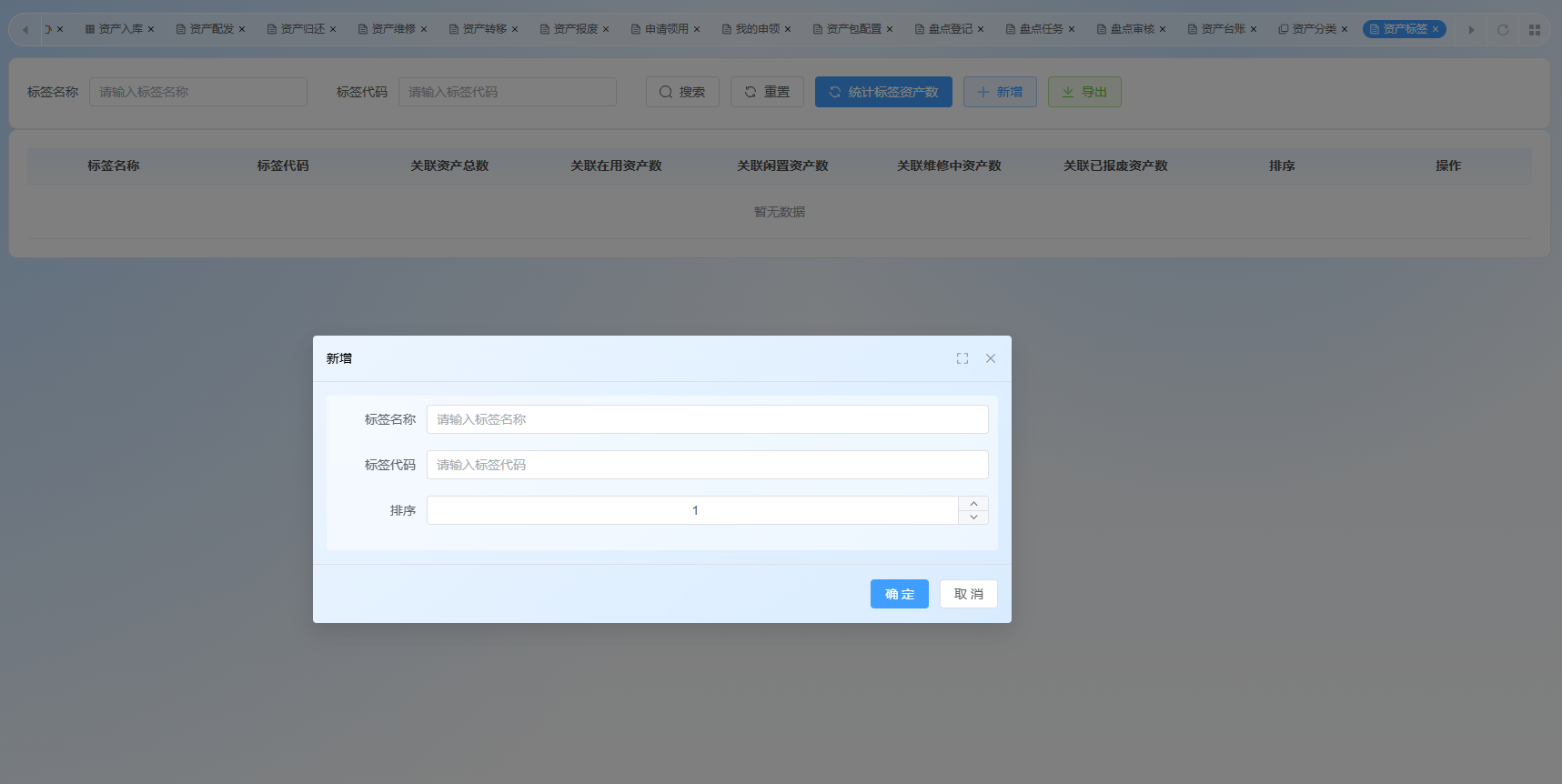Switch to the 资产配发 tab
Image resolution: width=1562 pixels, height=784 pixels.
211,29
